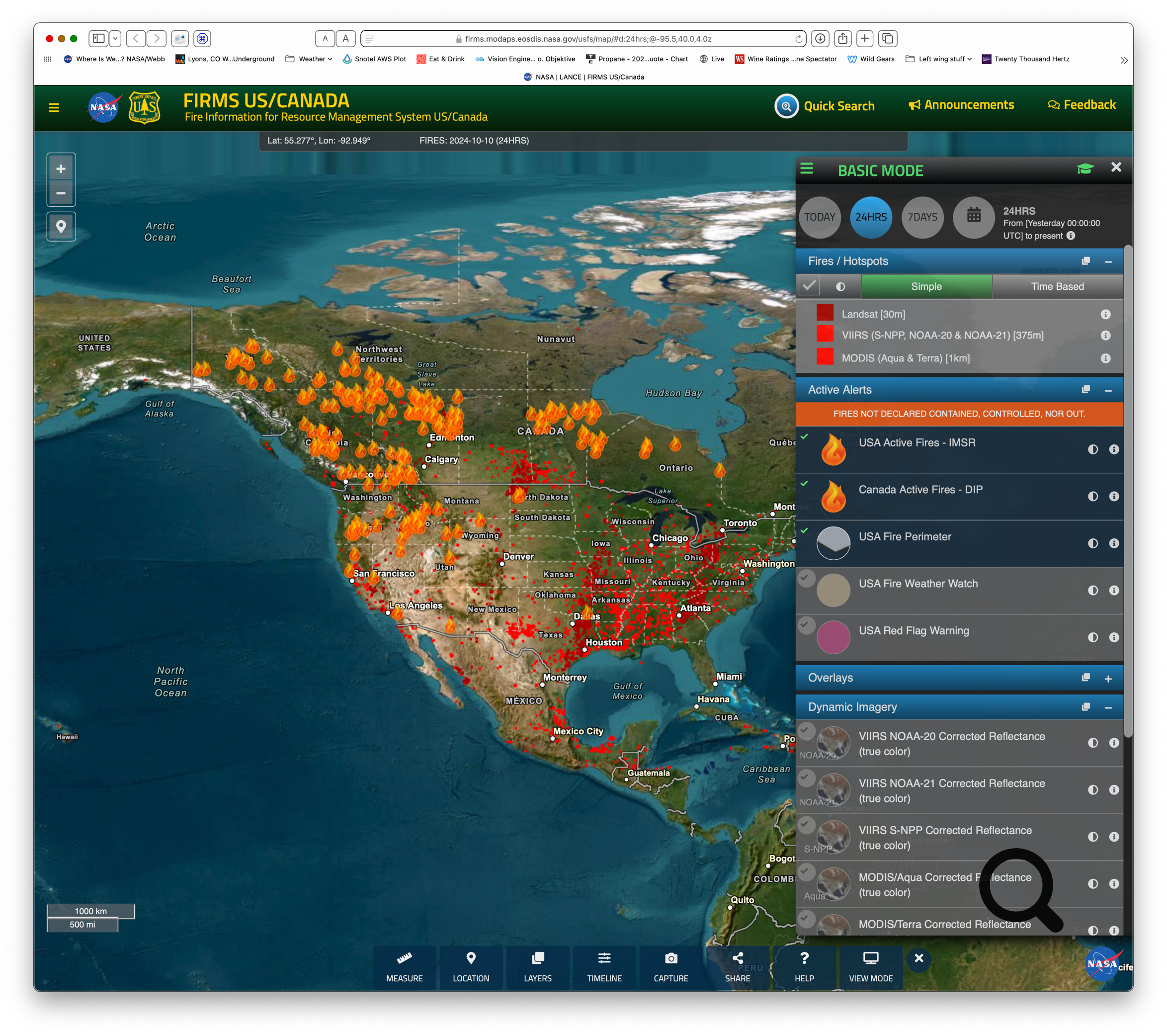
Task: Open the Timeline tool
Action: (604, 966)
